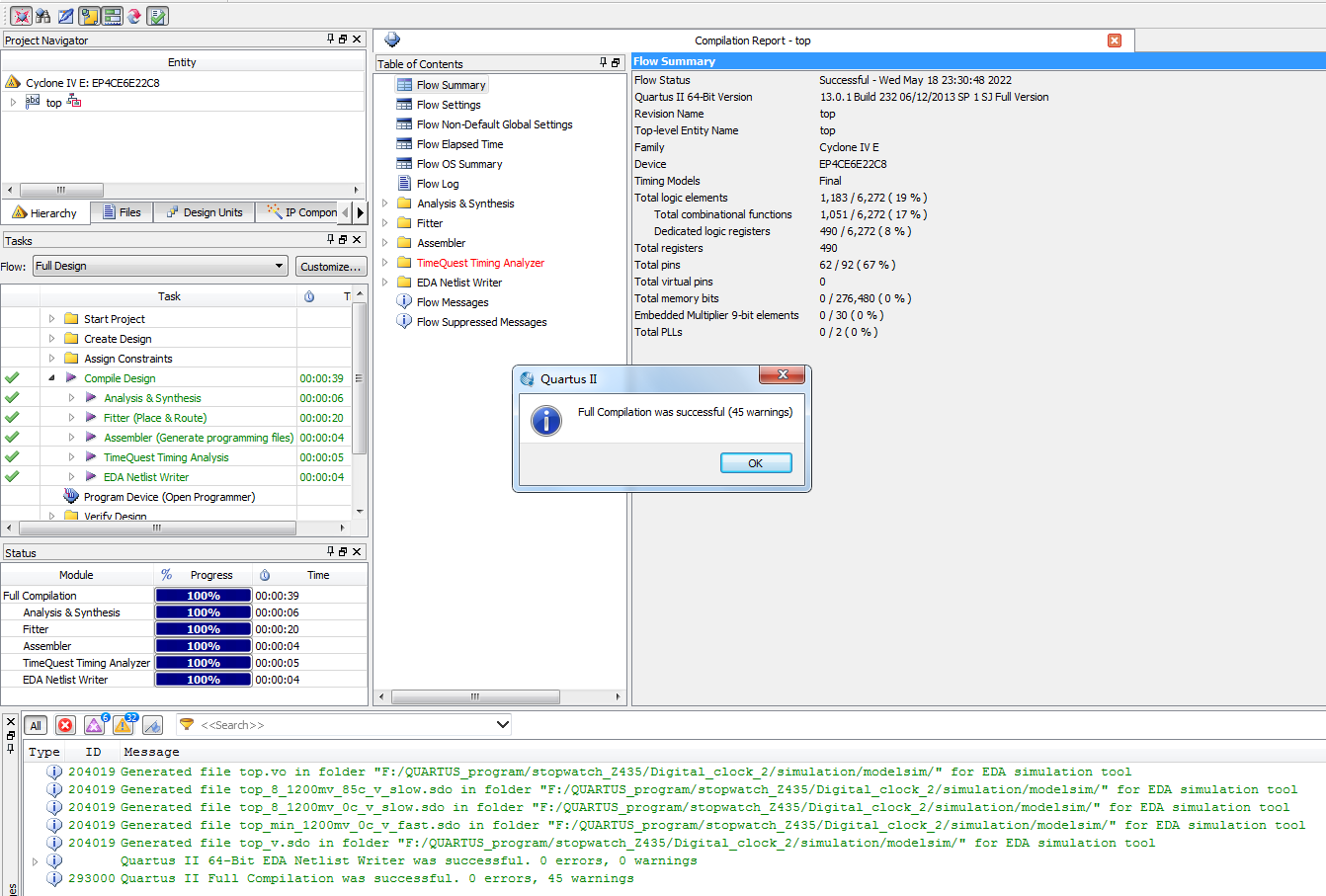Expand the Create Design task folder

51,338
